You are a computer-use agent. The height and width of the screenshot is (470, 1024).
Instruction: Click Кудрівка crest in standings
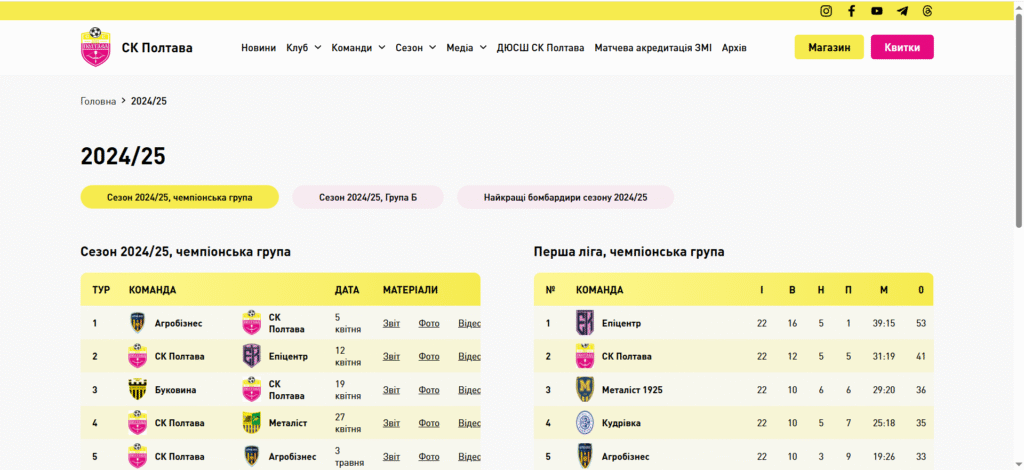[x=584, y=423]
